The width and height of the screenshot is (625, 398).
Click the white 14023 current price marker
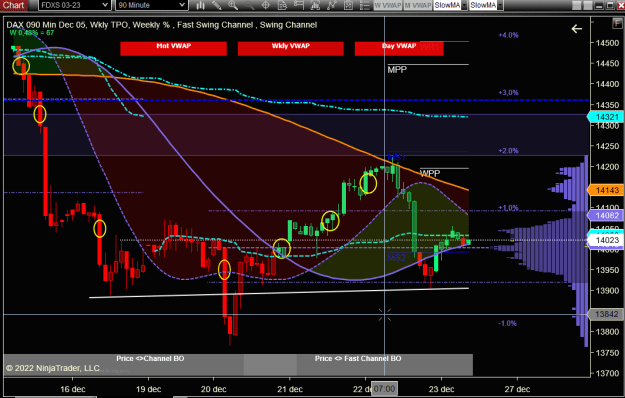tap(606, 240)
